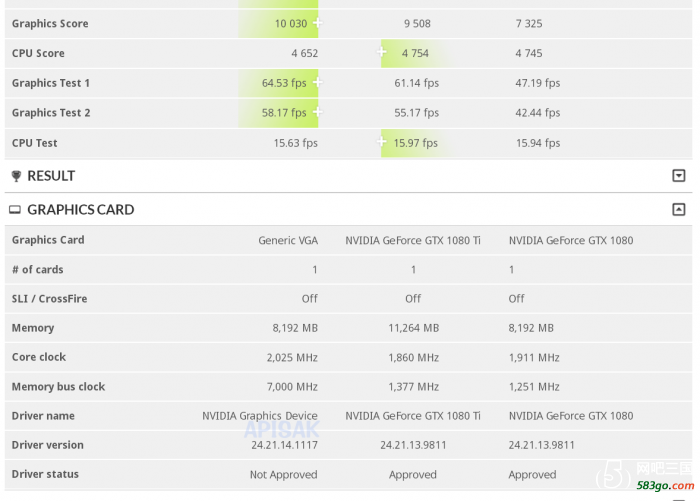The image size is (700, 501).
Task: Click the 64.53 fps value
Action: click(x=284, y=83)
